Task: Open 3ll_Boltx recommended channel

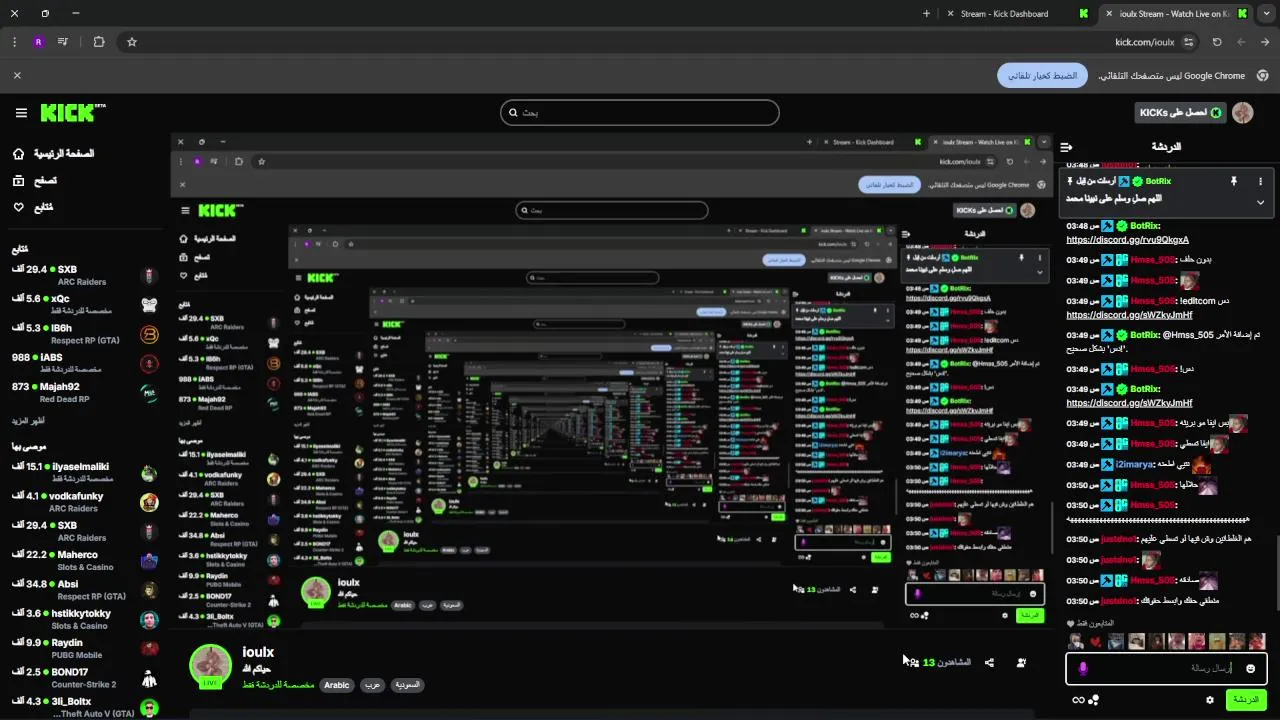Action: (x=85, y=707)
